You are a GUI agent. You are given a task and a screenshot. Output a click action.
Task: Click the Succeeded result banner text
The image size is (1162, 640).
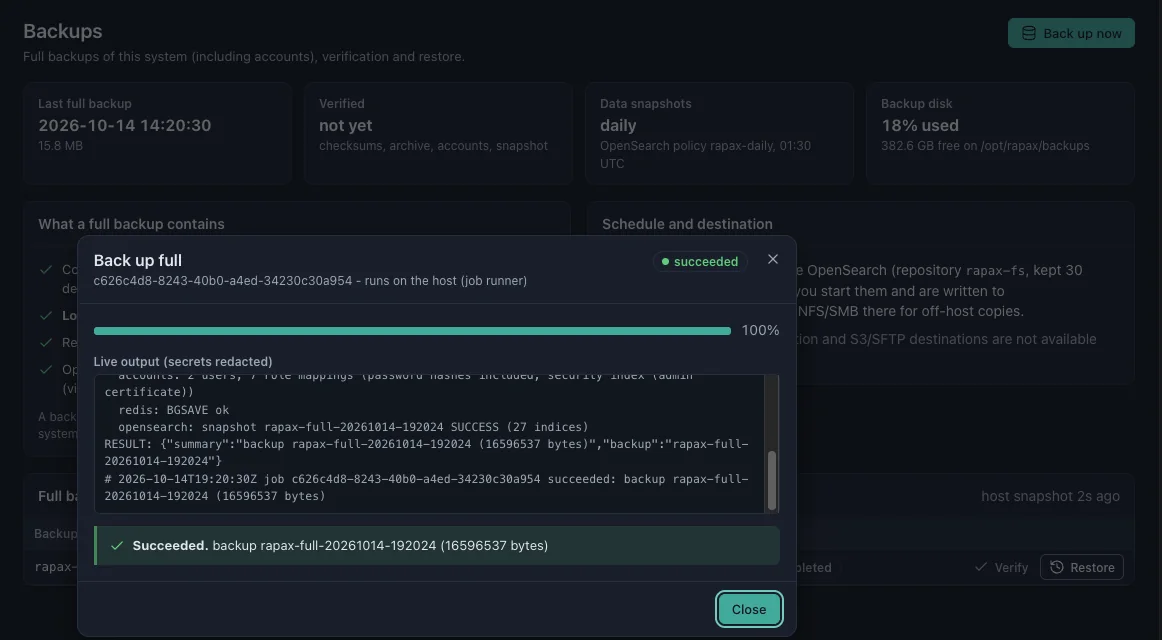pyautogui.click(x=340, y=546)
